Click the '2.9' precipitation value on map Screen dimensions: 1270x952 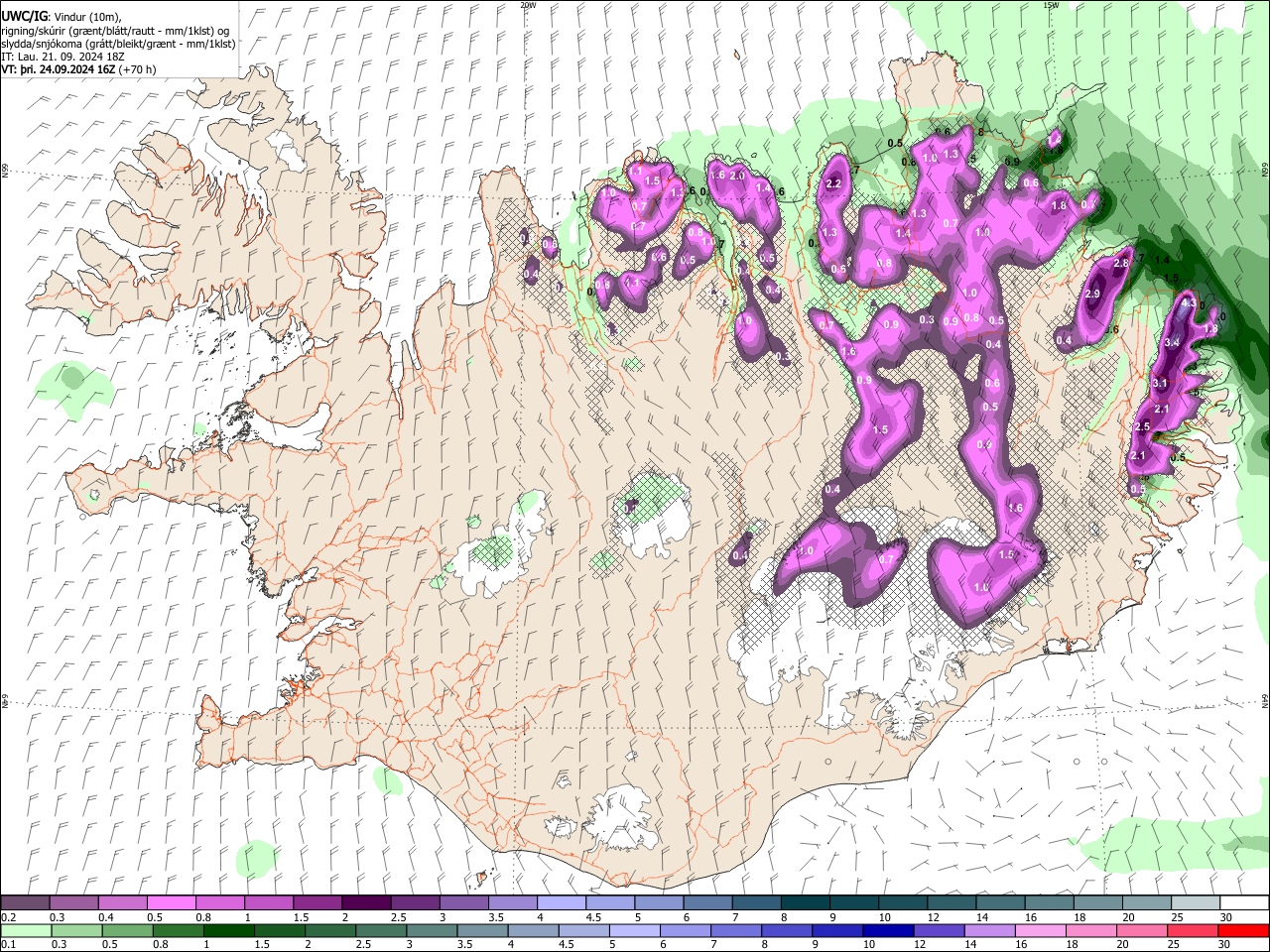1093,295
